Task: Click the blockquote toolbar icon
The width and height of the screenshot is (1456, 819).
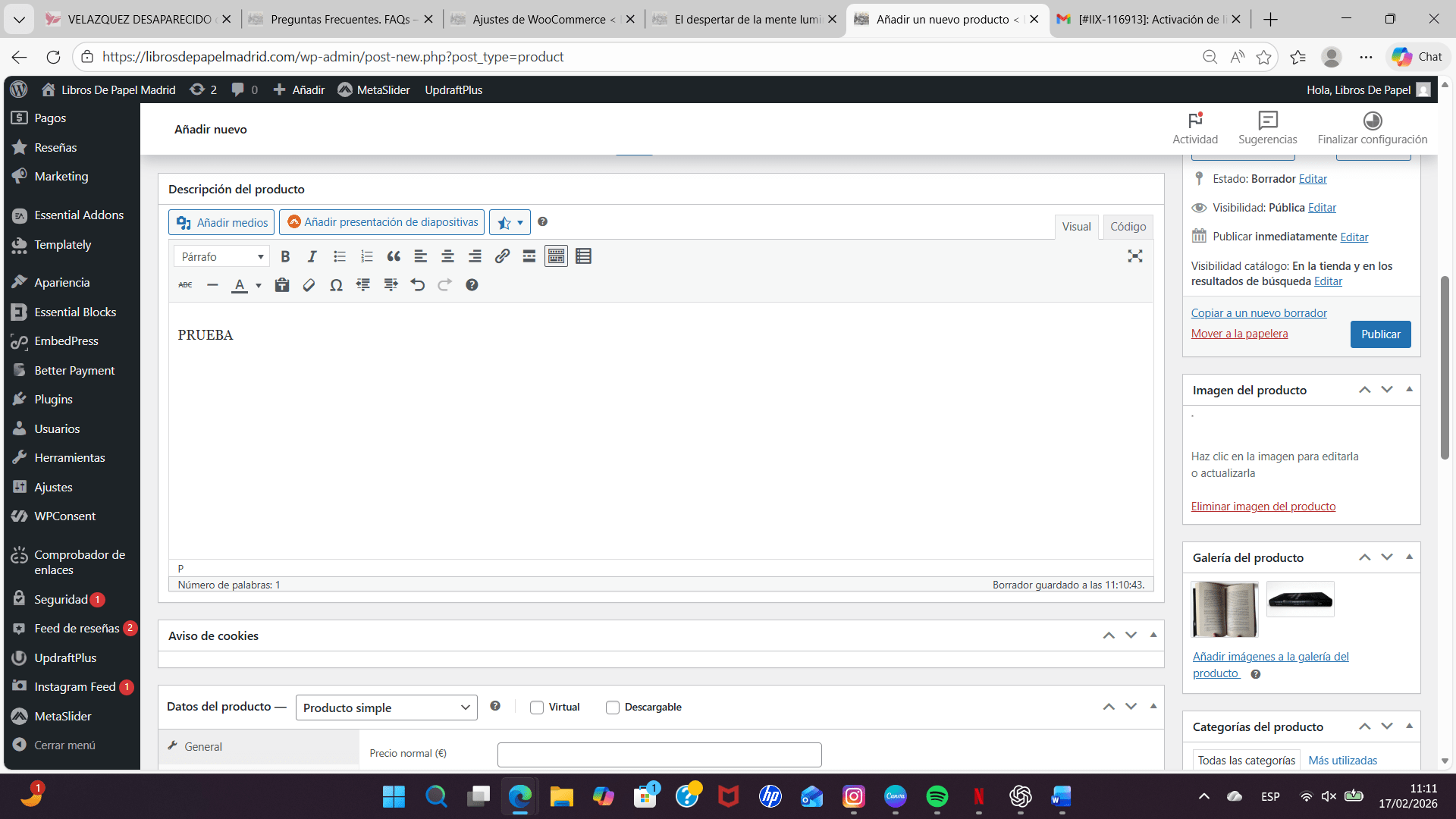Action: (x=394, y=256)
